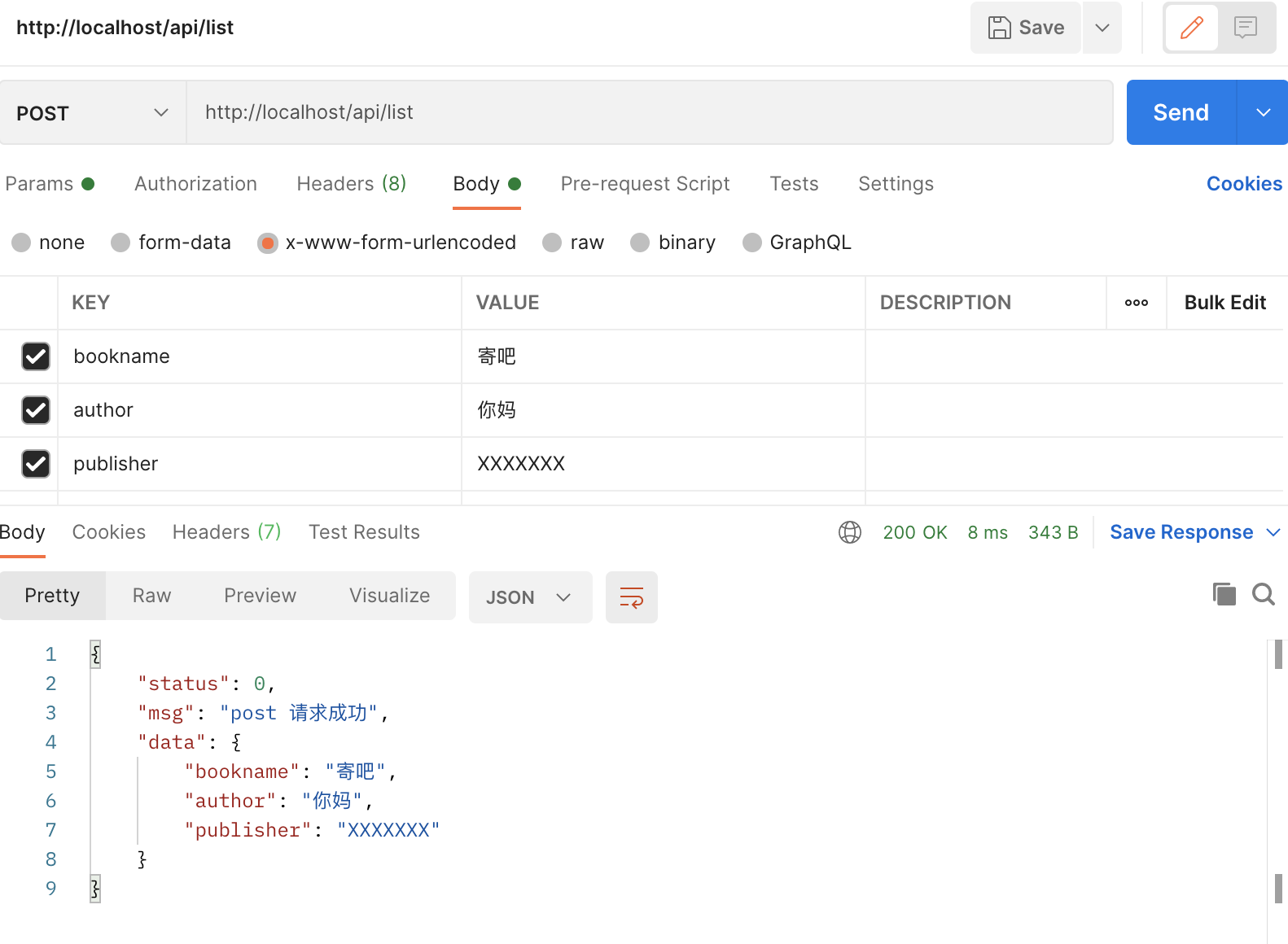This screenshot has height=944, width=1288.
Task: Toggle the line wrap icon
Action: tap(632, 597)
